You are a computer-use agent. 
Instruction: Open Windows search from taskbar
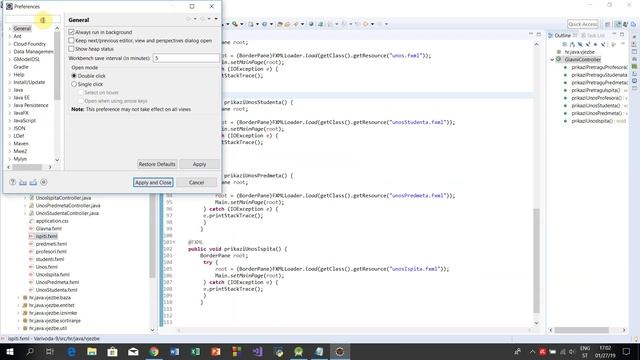click(x=30, y=351)
